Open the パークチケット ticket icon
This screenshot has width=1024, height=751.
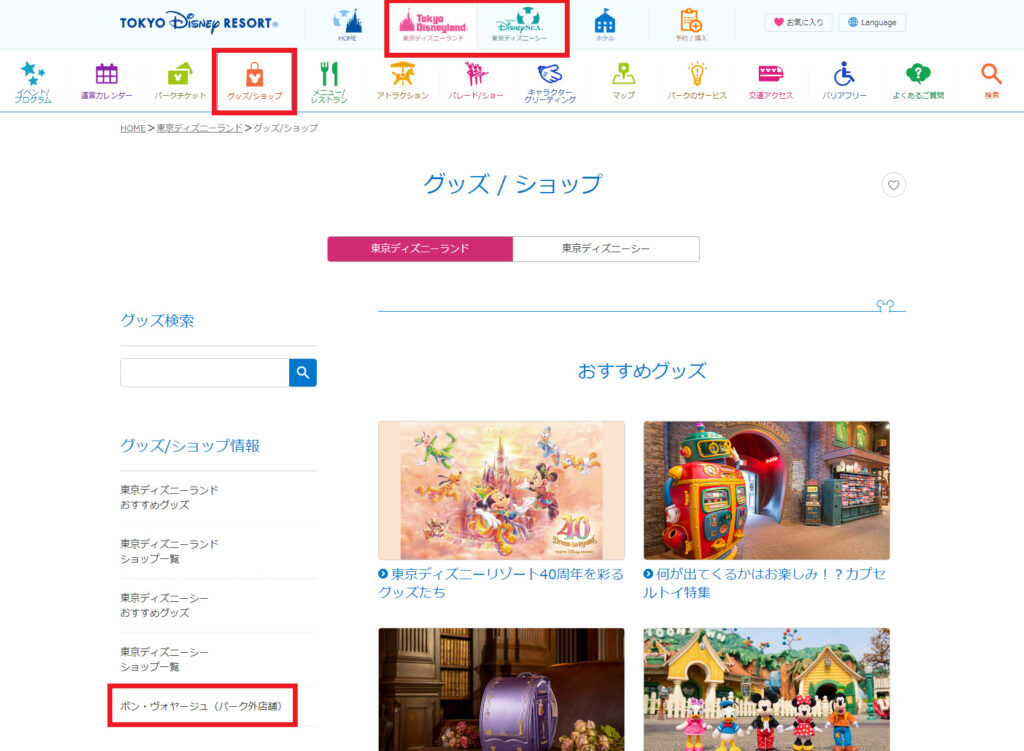[180, 82]
